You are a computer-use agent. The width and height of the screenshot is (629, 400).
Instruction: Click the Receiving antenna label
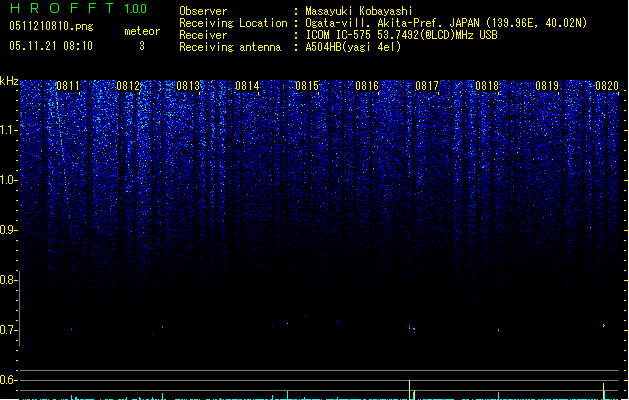230,47
